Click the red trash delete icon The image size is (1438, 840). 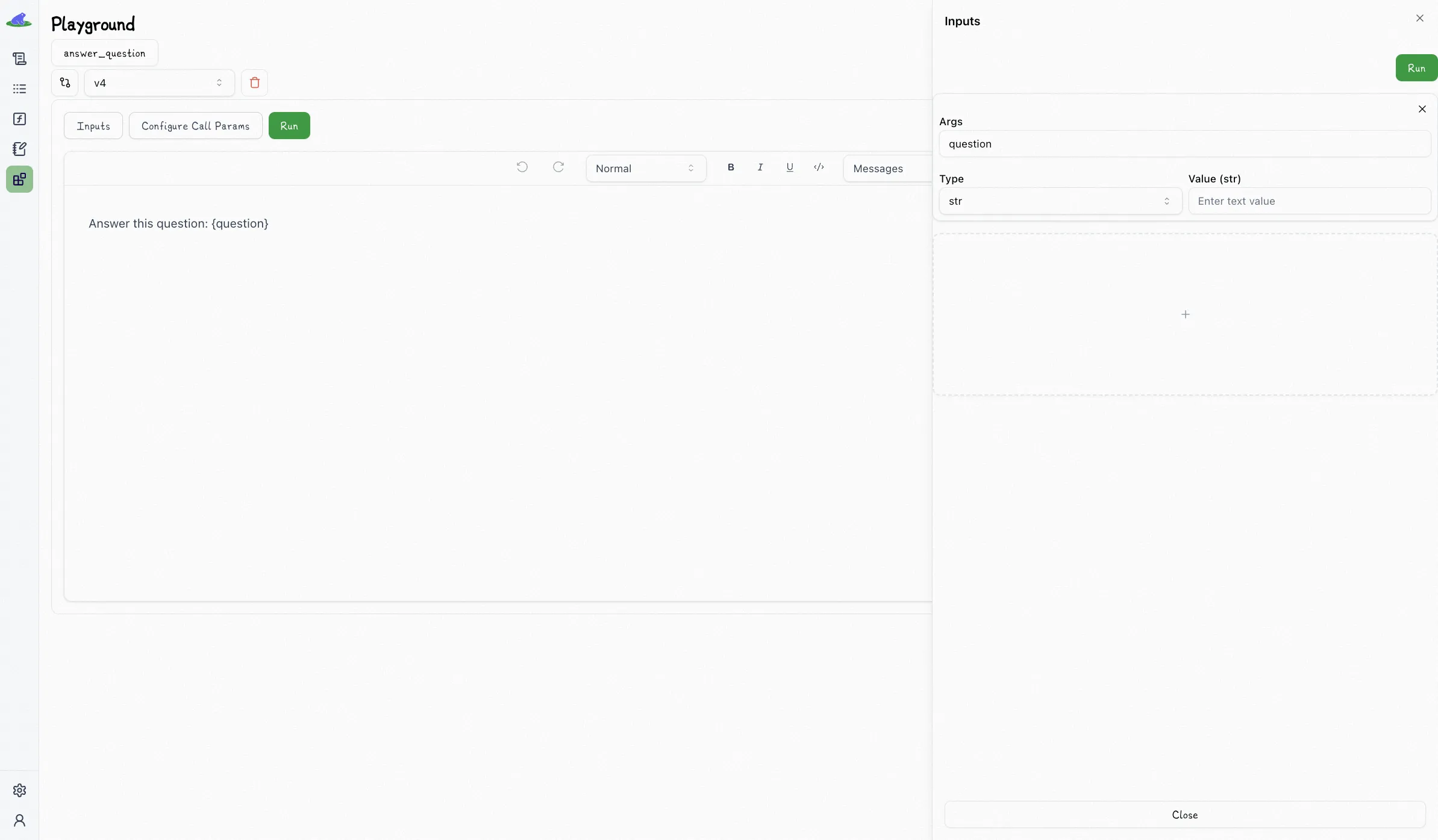[x=254, y=82]
